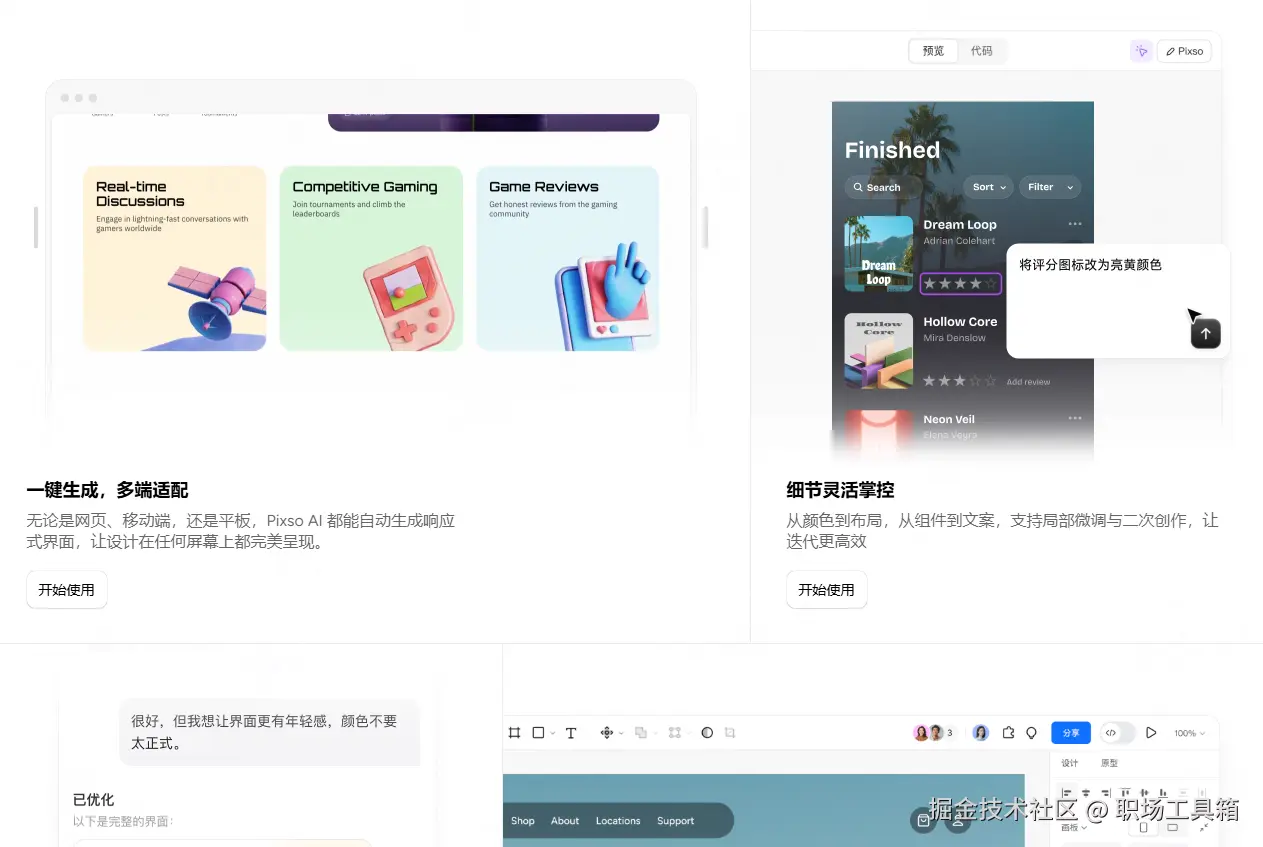Viewport: 1263px width, 847px height.
Task: Click the purple cursor select icon
Action: 1141,51
